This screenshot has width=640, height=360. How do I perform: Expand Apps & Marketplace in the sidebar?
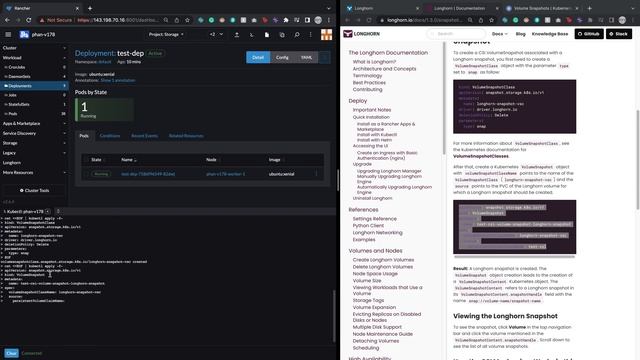point(64,123)
